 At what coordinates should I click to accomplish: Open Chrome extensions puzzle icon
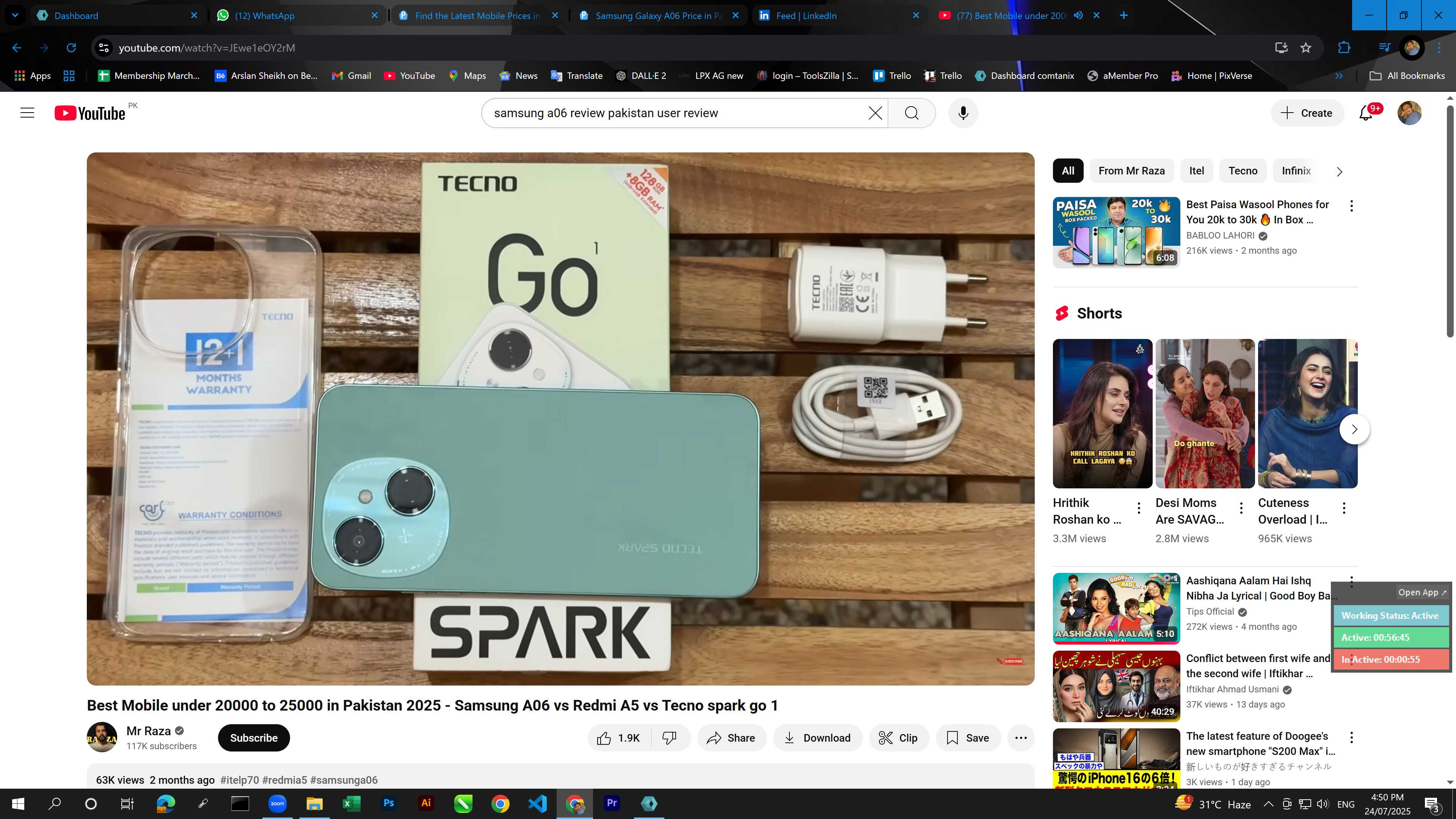[x=1344, y=48]
